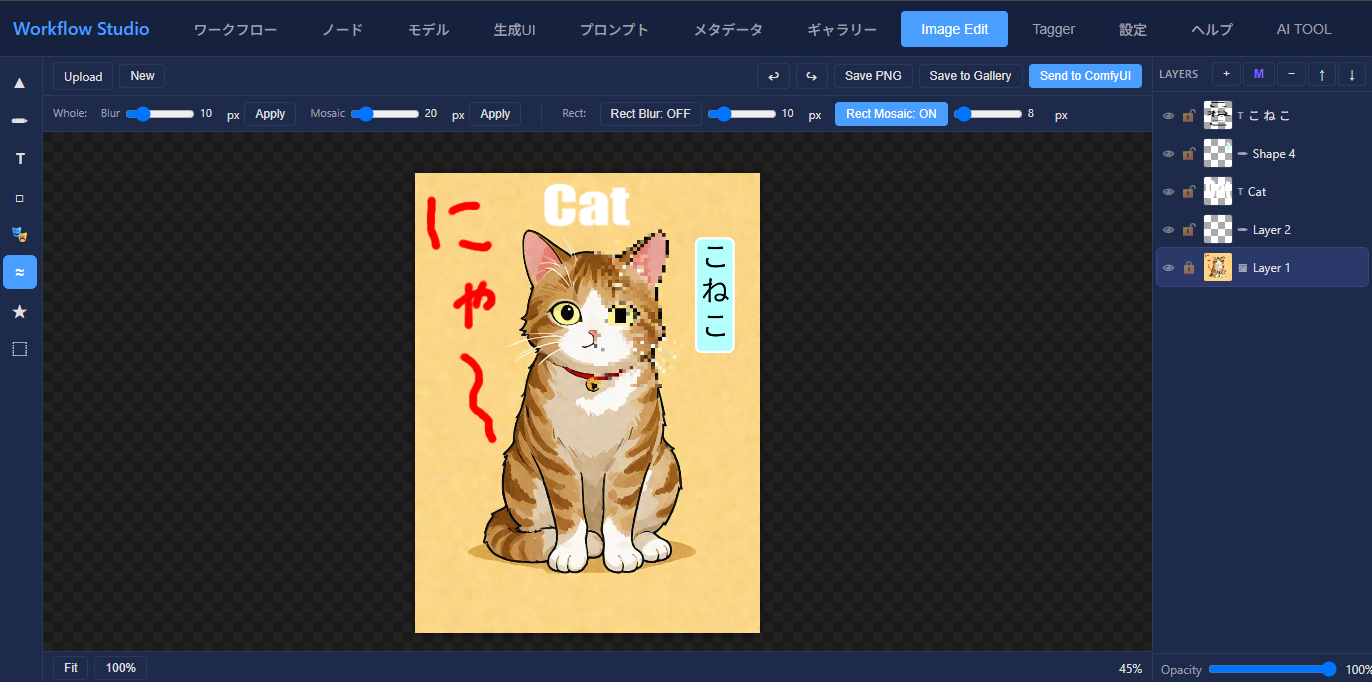Image resolution: width=1372 pixels, height=682 pixels.
Task: Toggle lock on Layer 2
Action: [x=1188, y=229]
